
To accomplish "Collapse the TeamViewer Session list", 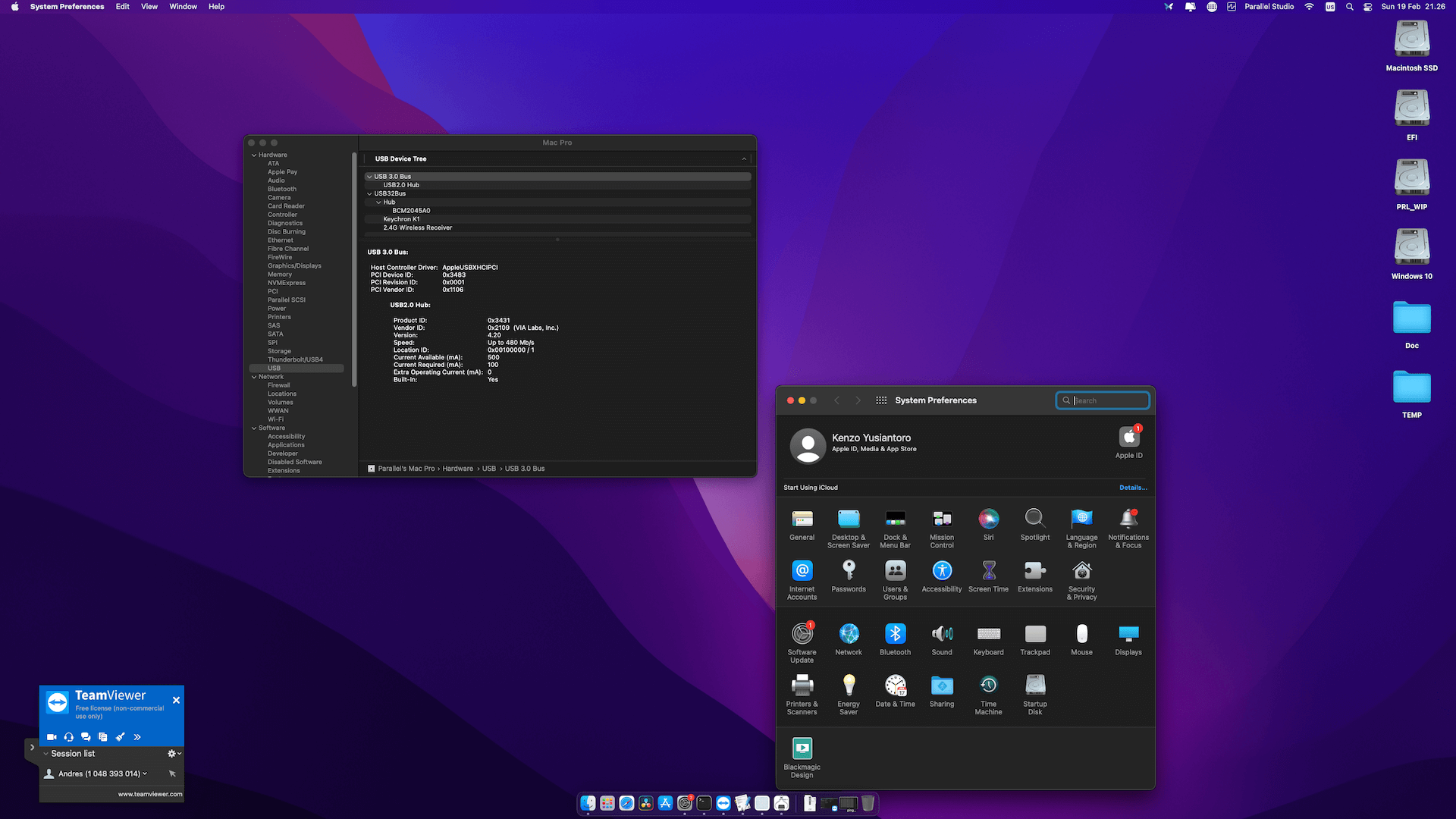I will tap(46, 754).
